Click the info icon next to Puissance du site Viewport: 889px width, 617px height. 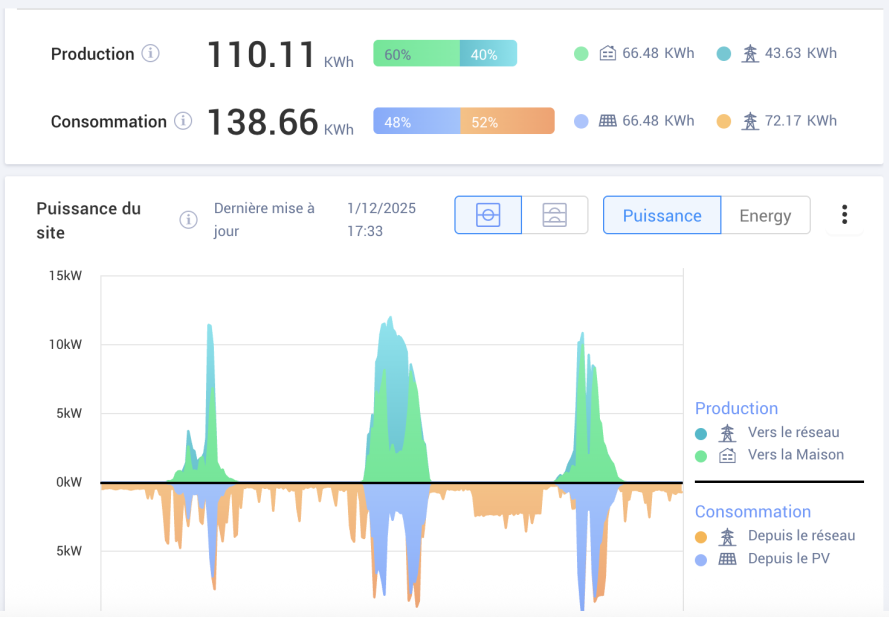188,220
